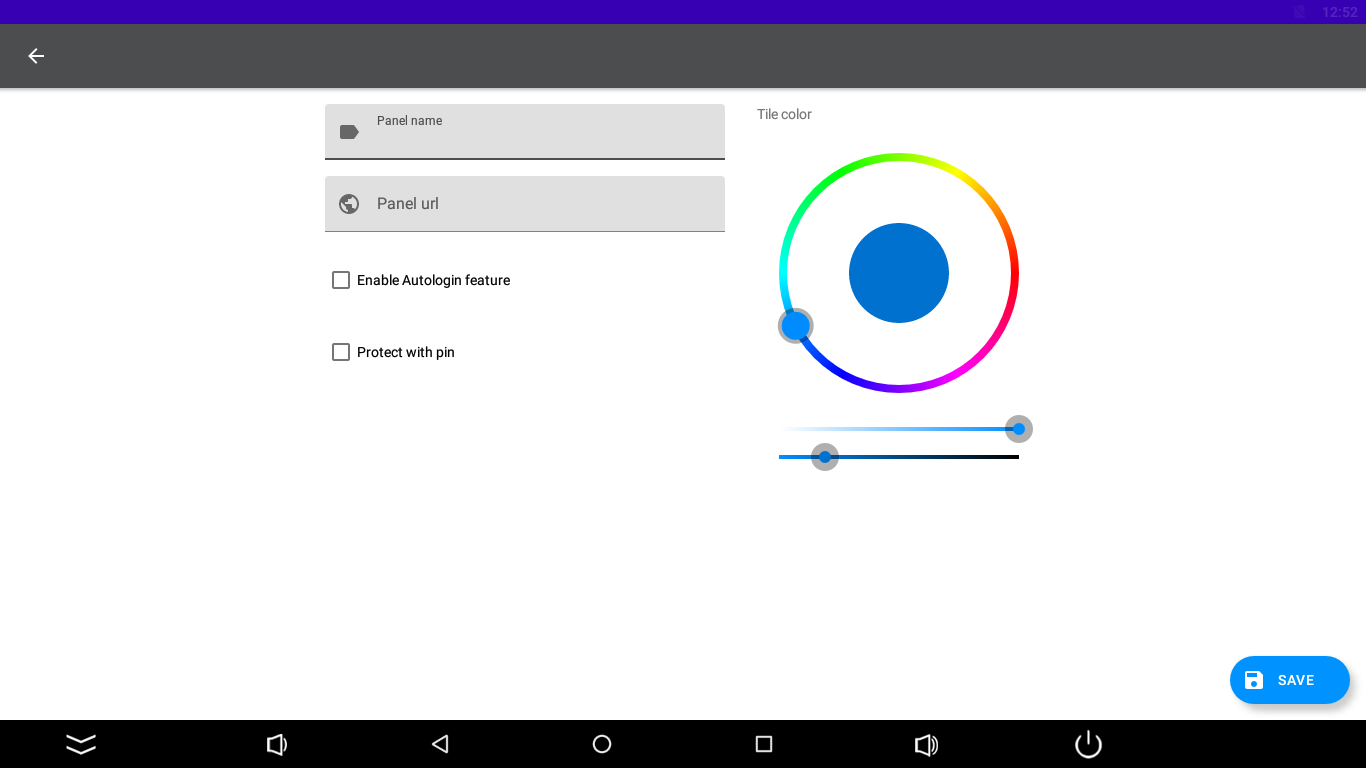Click the brightness slider thumb on lower bar
Image resolution: width=1366 pixels, height=768 pixels.
point(825,457)
